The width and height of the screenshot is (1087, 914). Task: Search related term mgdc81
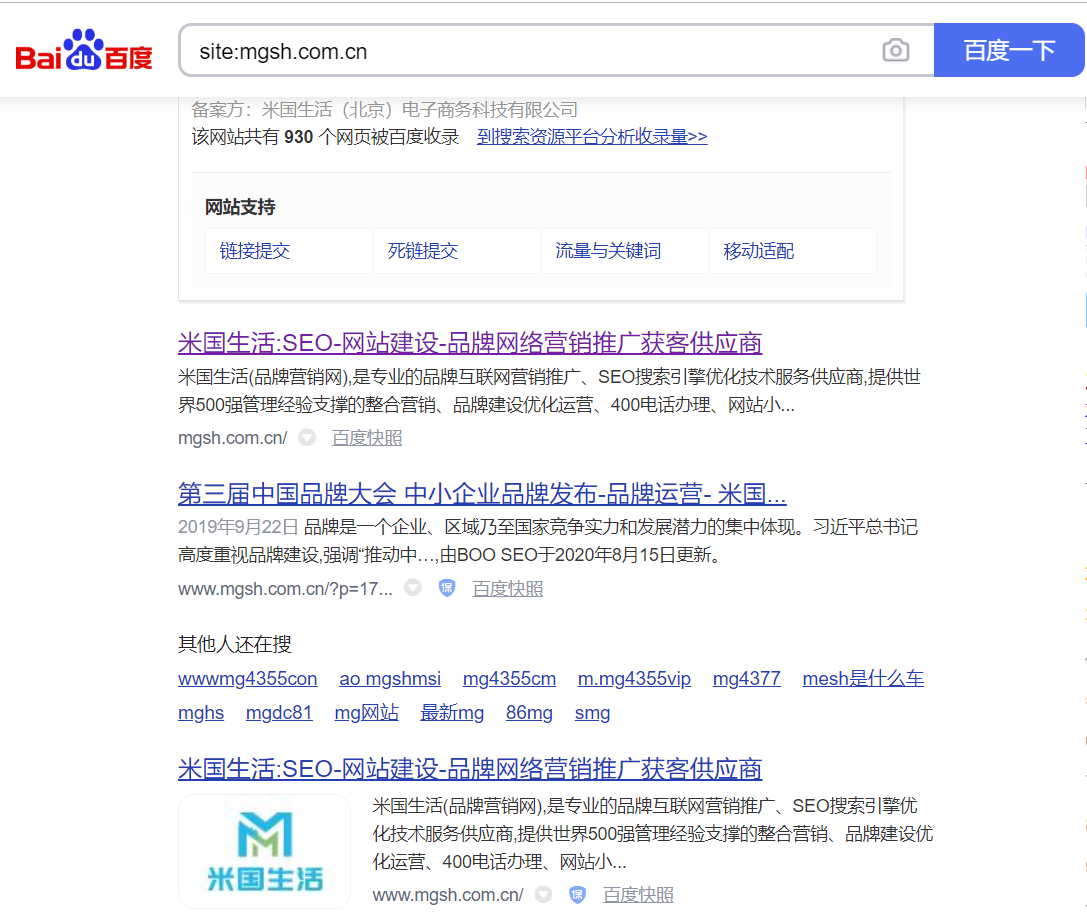pyautogui.click(x=279, y=713)
